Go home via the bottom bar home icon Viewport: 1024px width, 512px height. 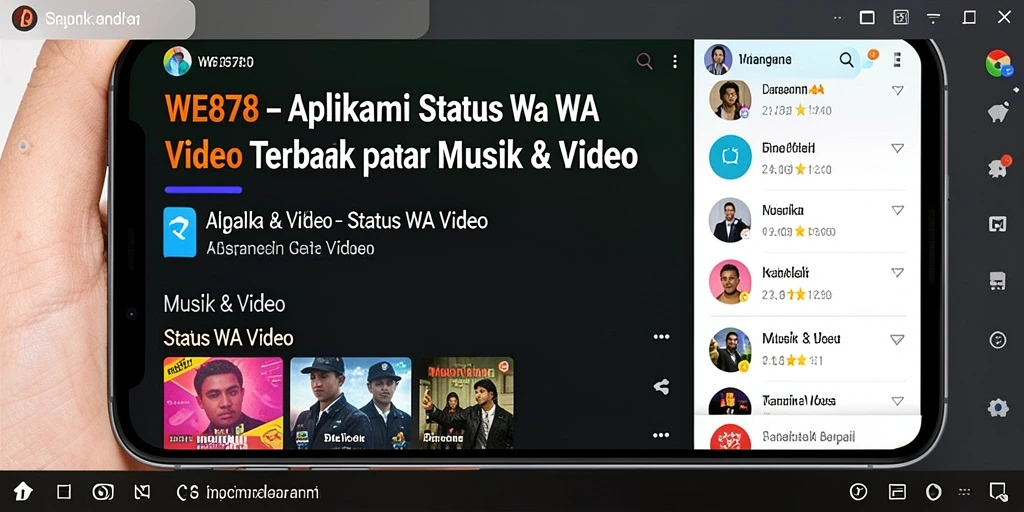23,492
